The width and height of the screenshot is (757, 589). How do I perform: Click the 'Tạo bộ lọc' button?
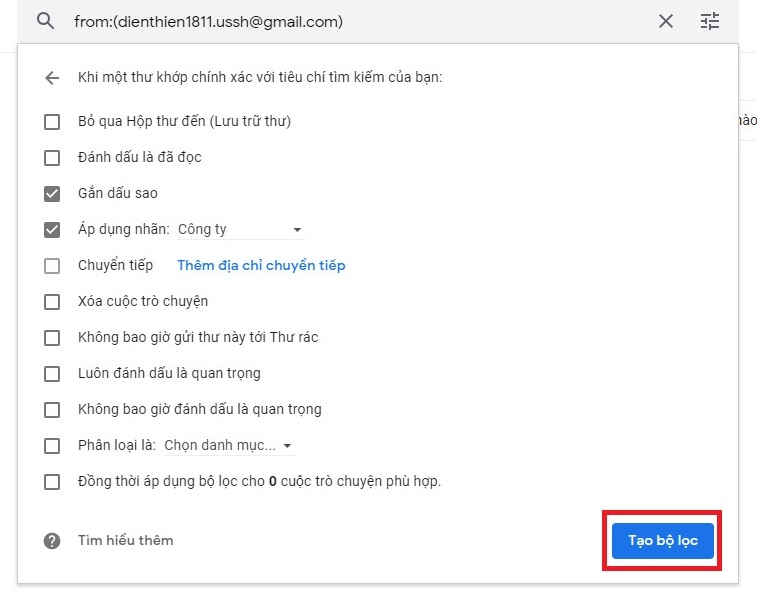click(x=662, y=541)
